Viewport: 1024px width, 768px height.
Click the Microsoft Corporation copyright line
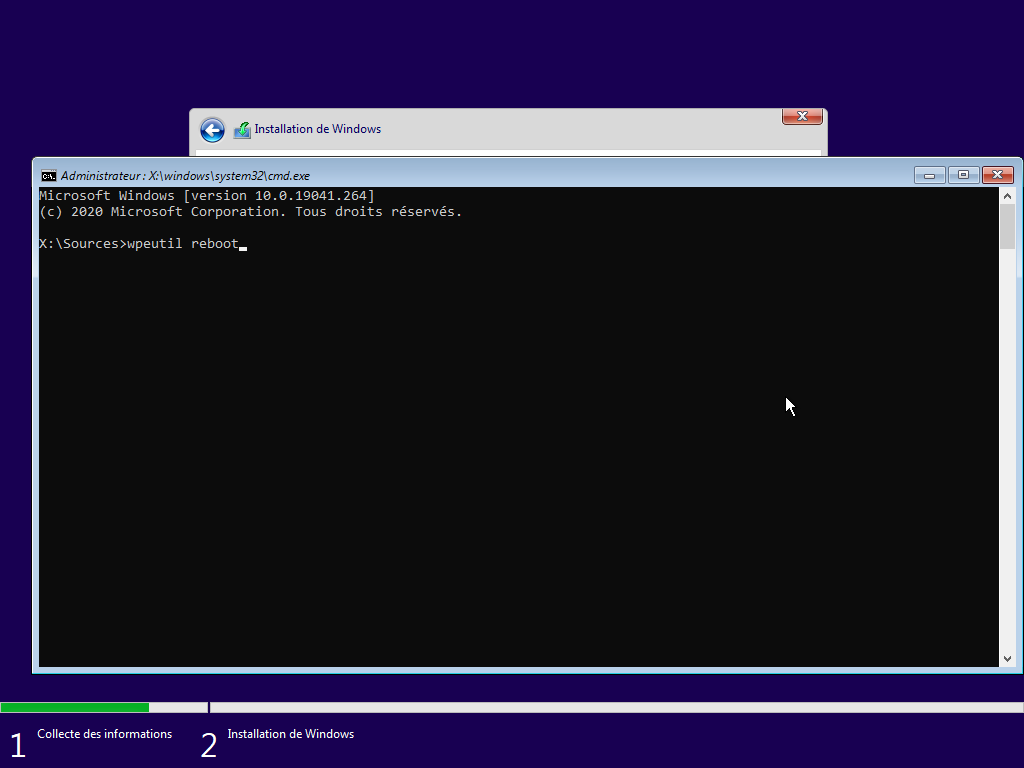251,212
